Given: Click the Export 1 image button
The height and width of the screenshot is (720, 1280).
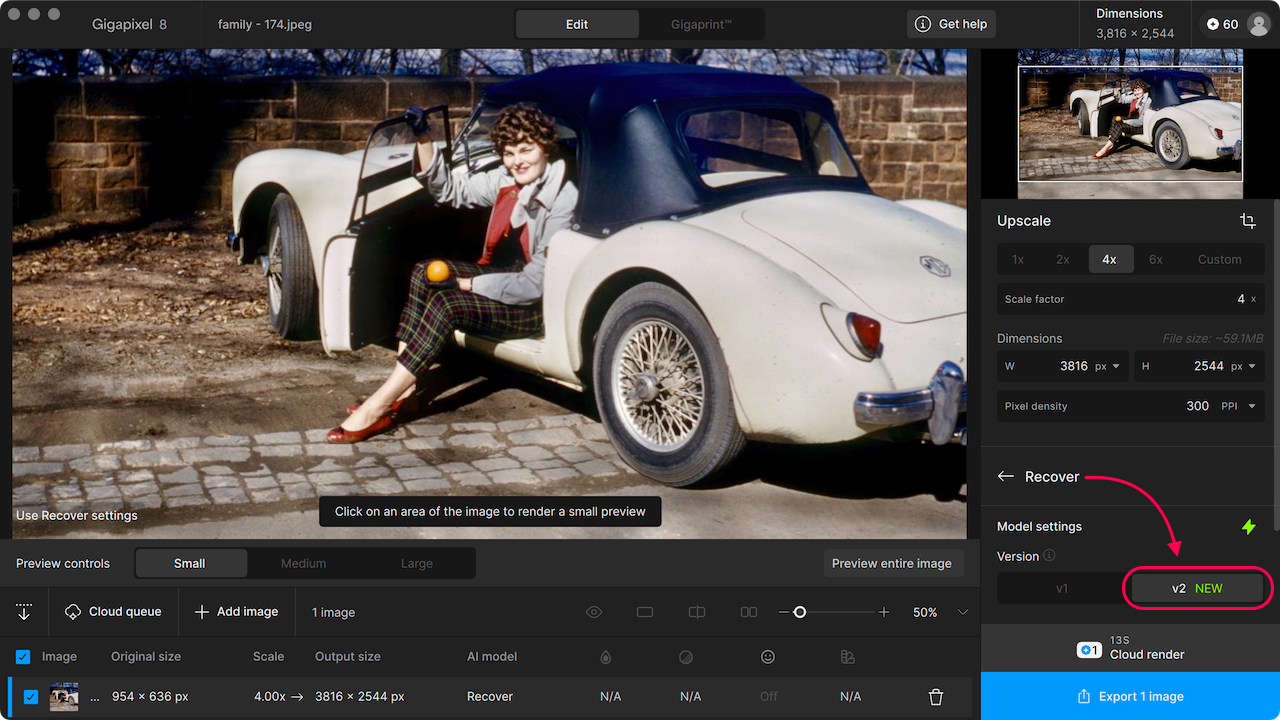Looking at the screenshot, I should [x=1130, y=696].
